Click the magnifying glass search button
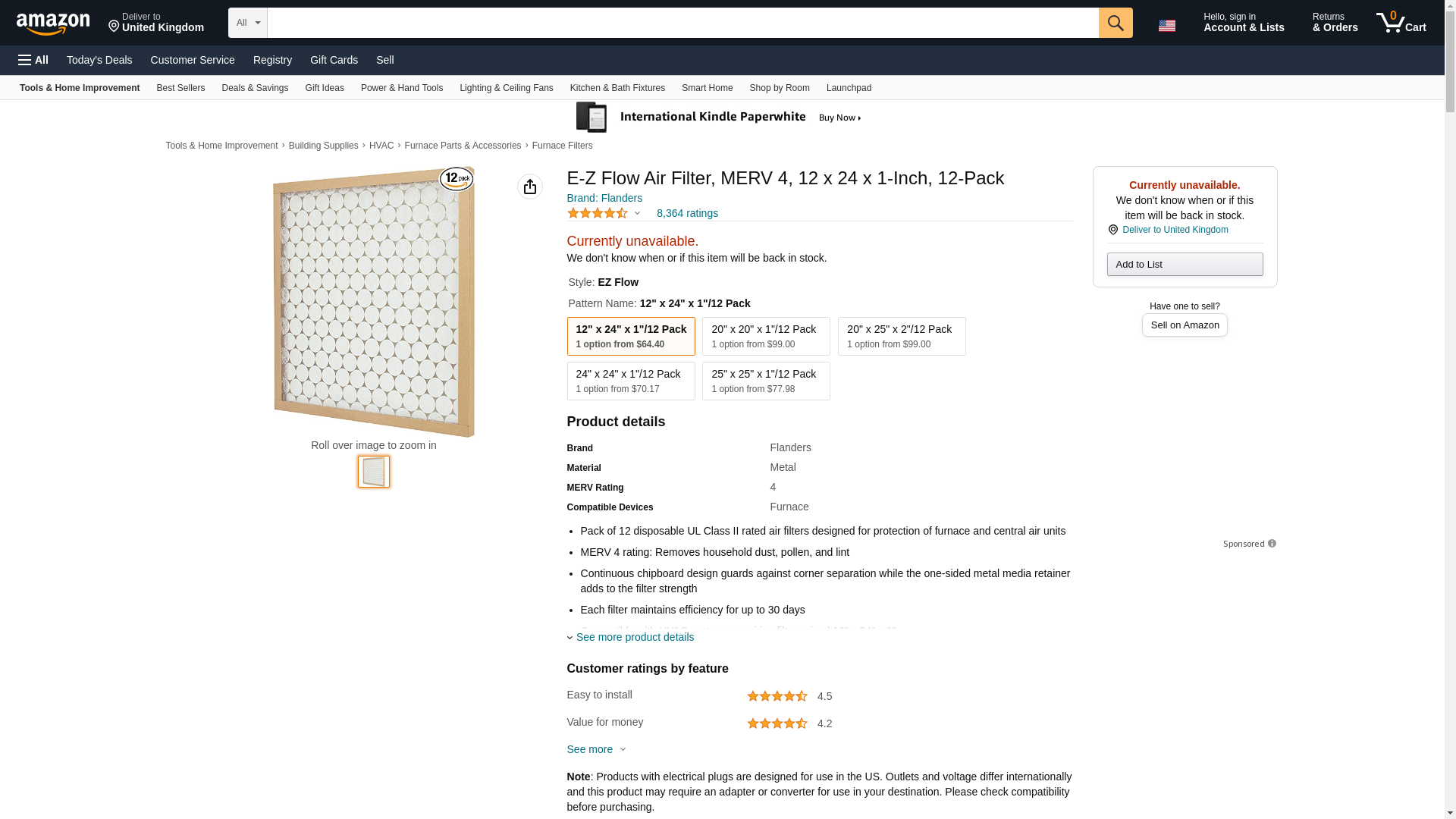The image size is (1456, 819). point(1115,23)
